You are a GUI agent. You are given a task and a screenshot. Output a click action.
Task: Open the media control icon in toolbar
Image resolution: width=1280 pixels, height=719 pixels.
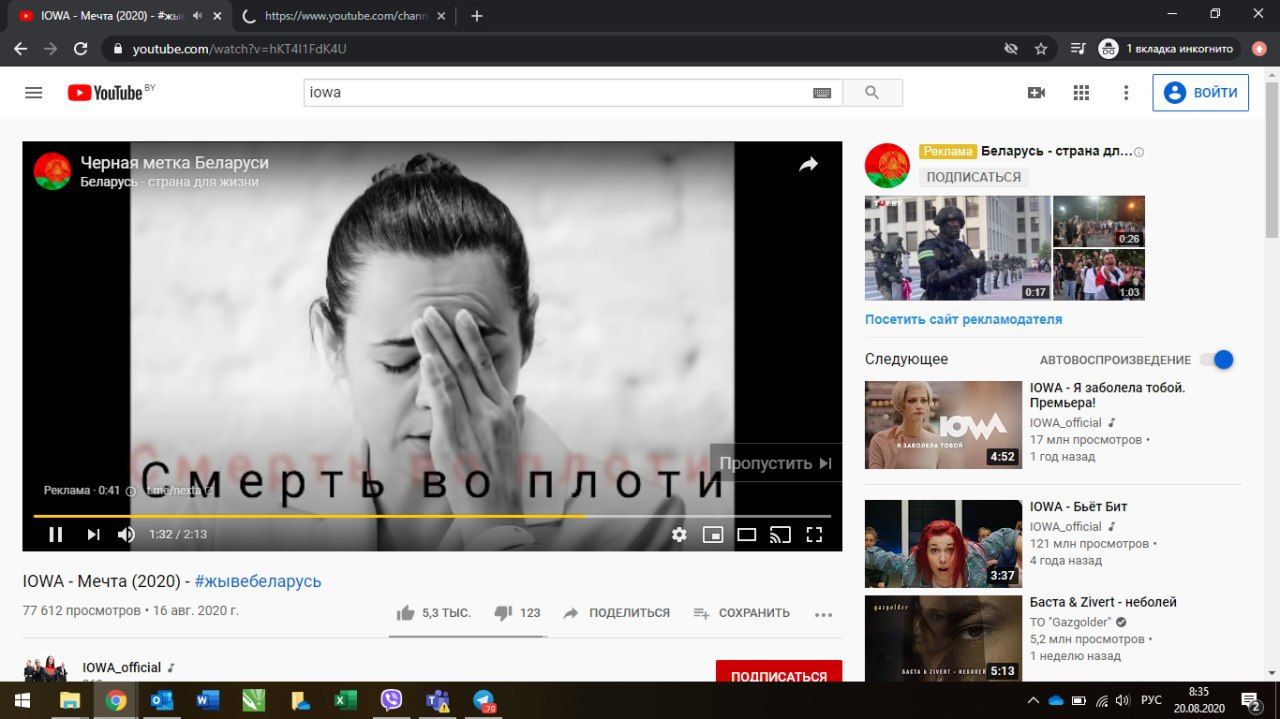[1077, 48]
